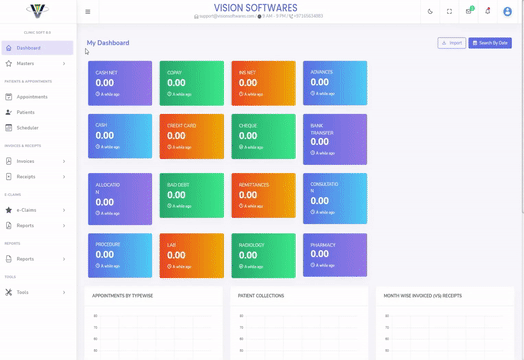
Task: Expand the Receipts submenu
Action: click(x=64, y=176)
